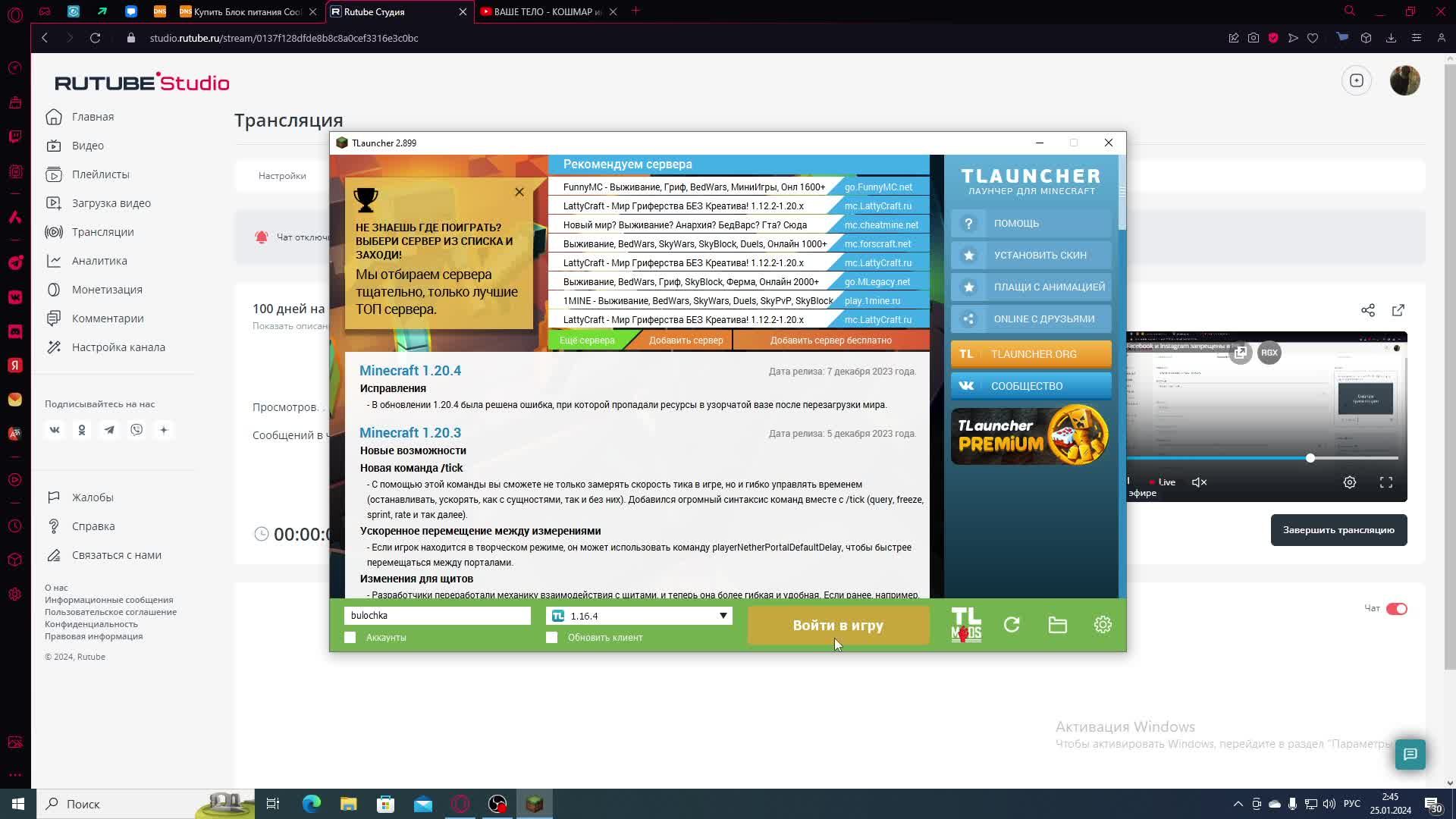Click share icon above stream preview
1456x819 pixels.
pyautogui.click(x=1367, y=310)
